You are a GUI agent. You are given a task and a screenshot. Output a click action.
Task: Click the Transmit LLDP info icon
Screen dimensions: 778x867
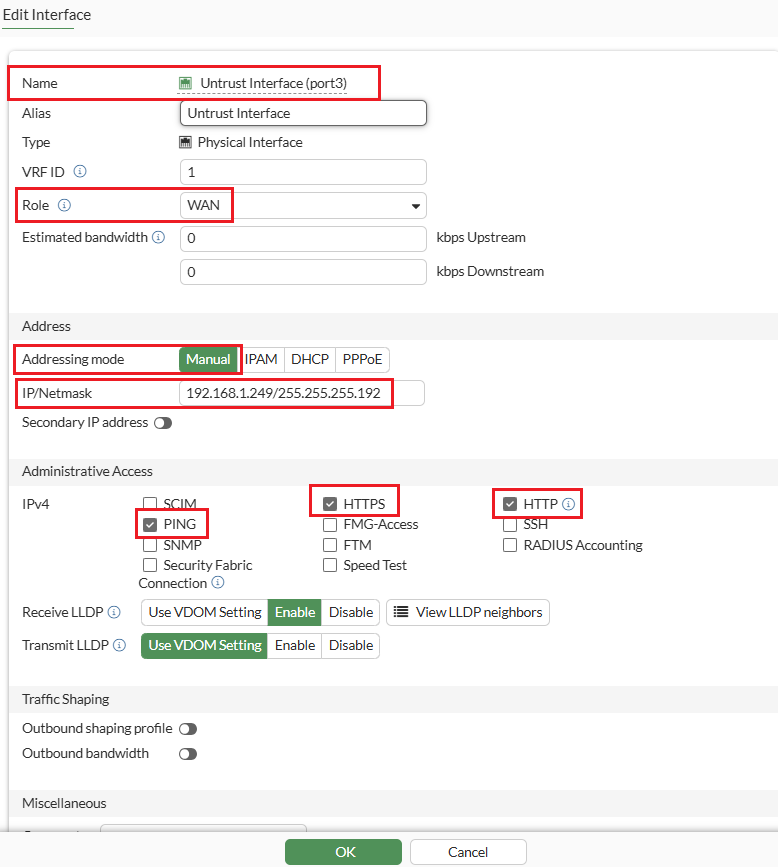[120, 645]
